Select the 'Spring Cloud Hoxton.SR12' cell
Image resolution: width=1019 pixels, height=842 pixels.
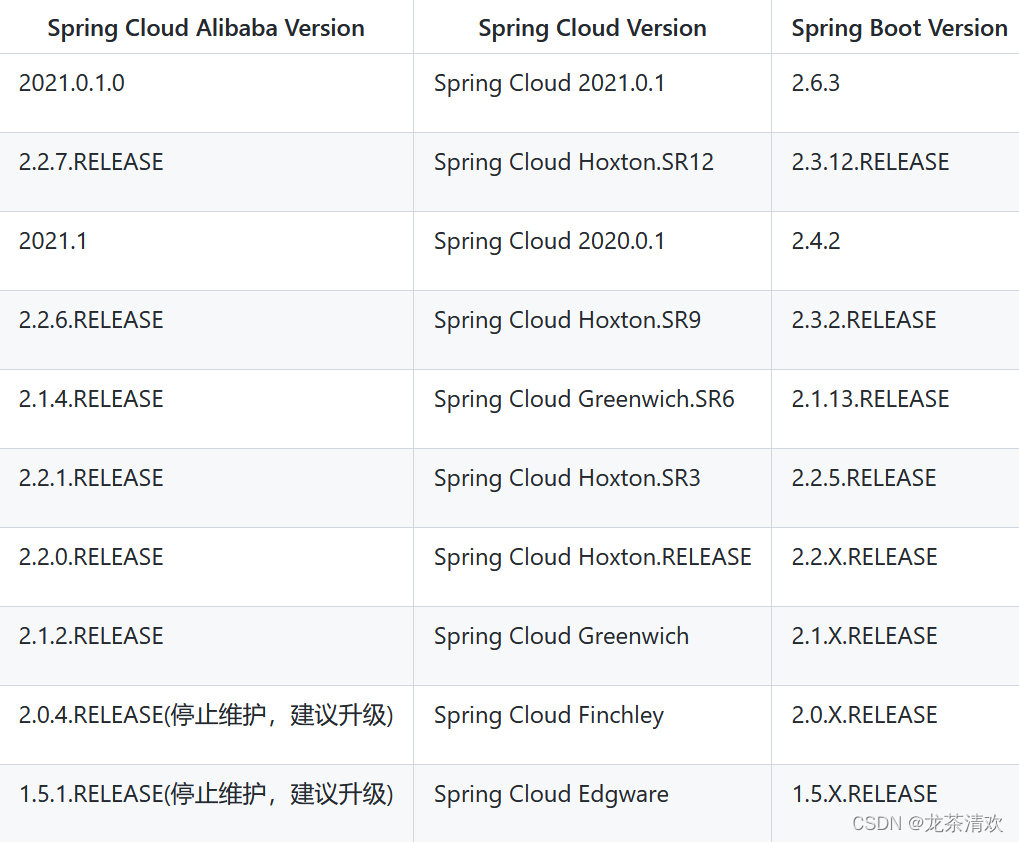point(592,172)
